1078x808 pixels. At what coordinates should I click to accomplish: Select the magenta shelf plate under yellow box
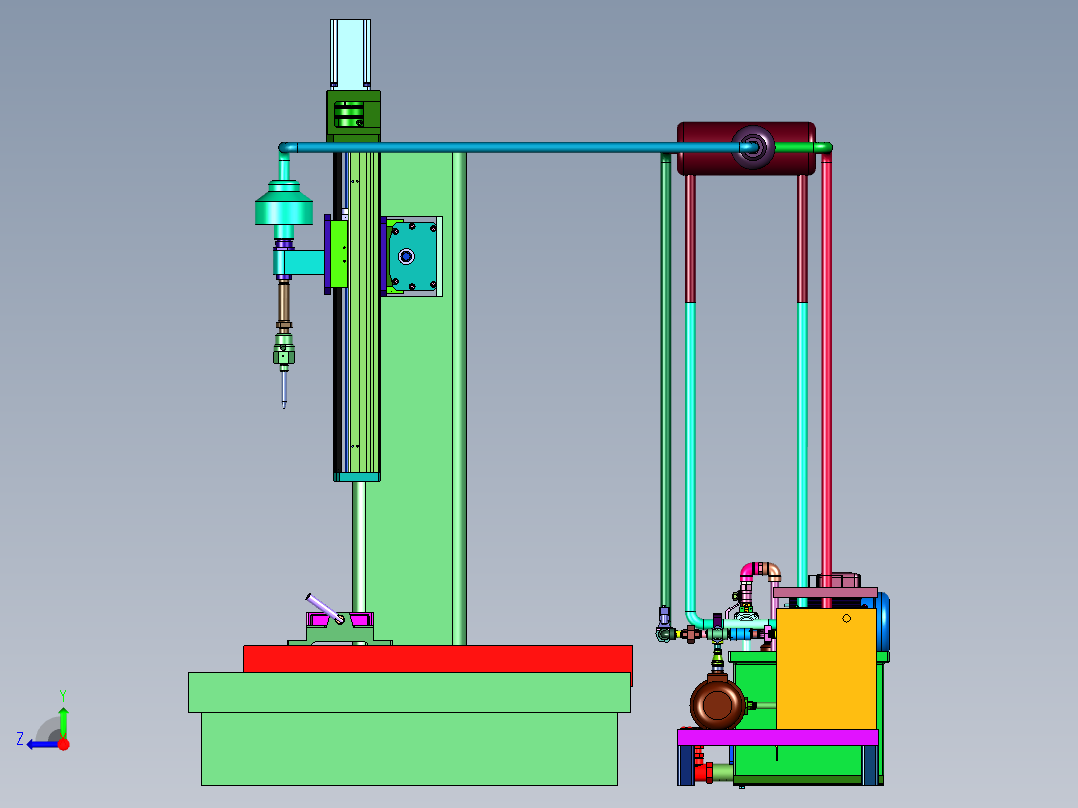pyautogui.click(x=778, y=737)
